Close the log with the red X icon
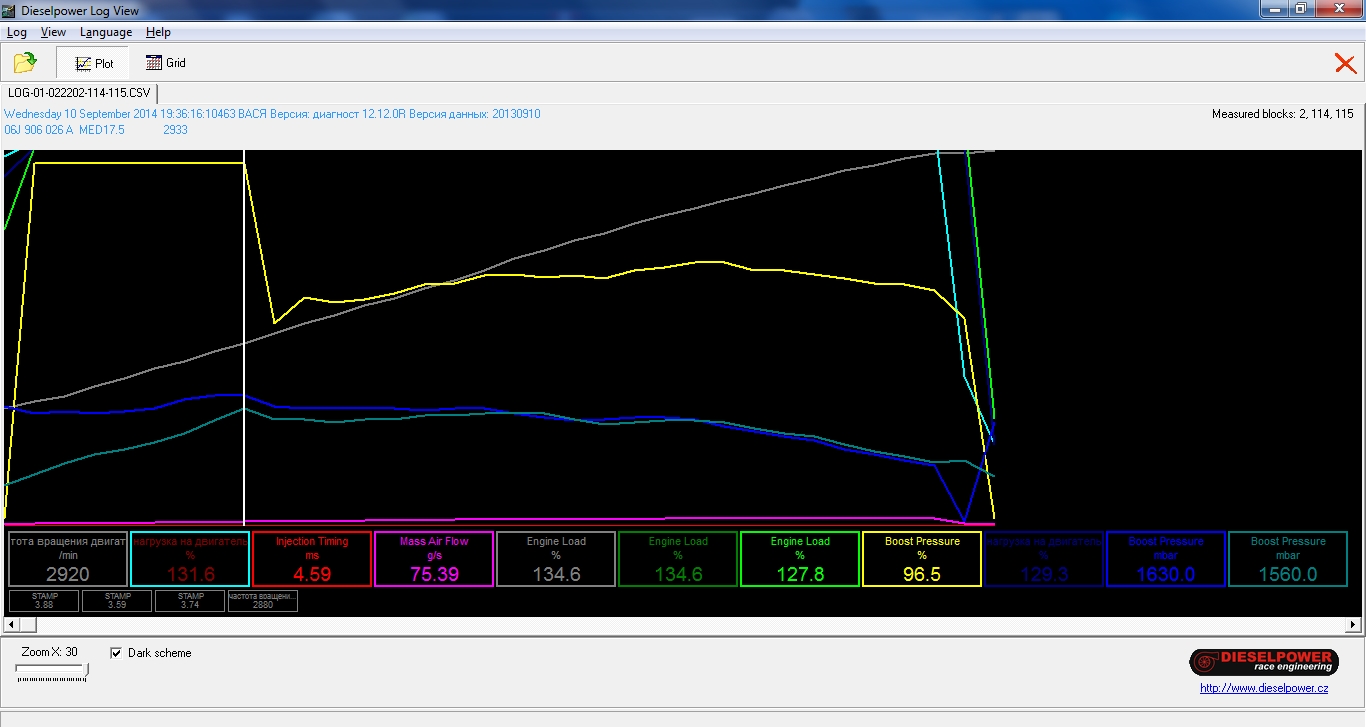This screenshot has width=1366, height=728. 1345,64
